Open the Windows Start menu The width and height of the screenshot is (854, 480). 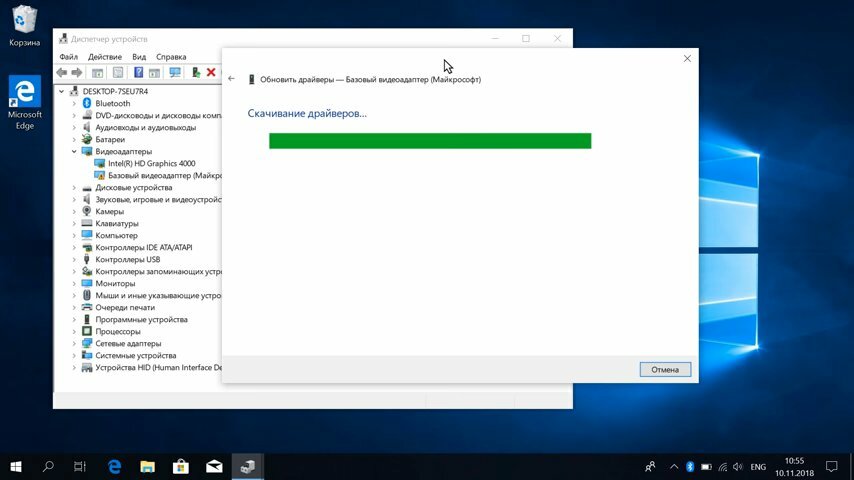pyautogui.click(x=16, y=466)
